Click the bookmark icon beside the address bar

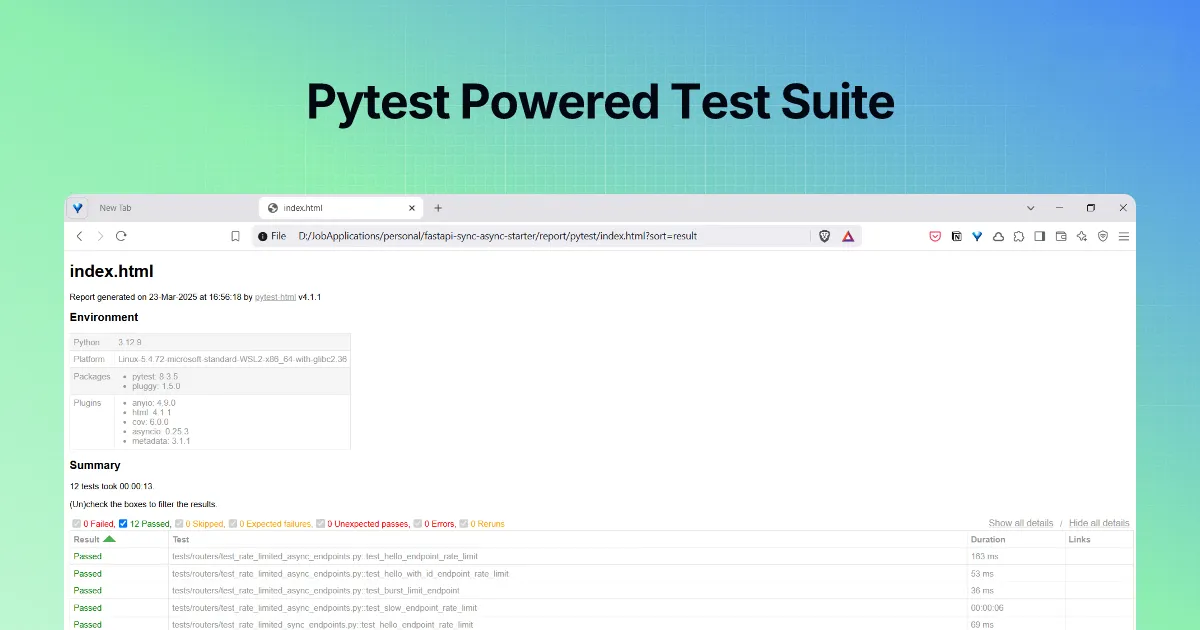235,236
